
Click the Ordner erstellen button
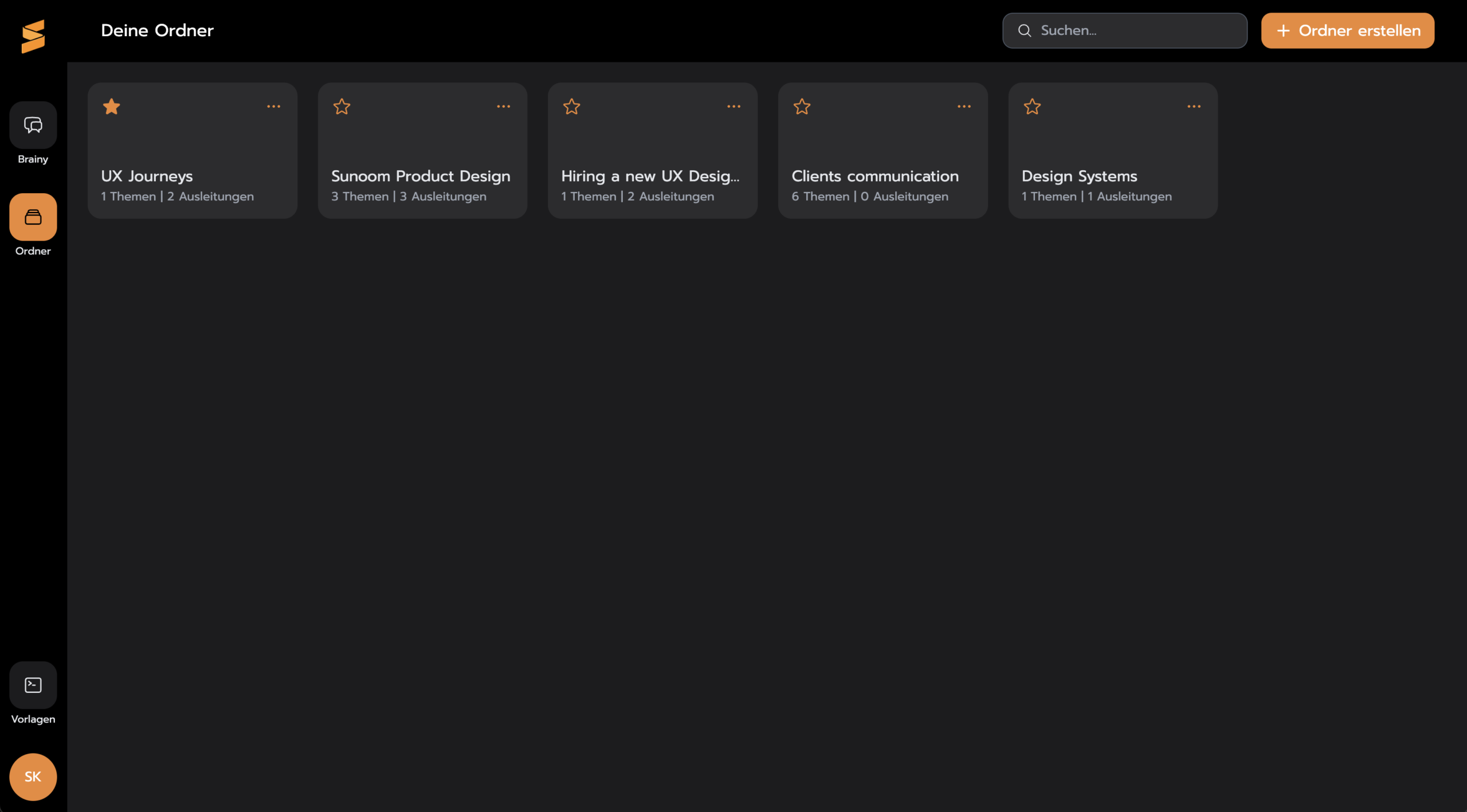click(1347, 30)
